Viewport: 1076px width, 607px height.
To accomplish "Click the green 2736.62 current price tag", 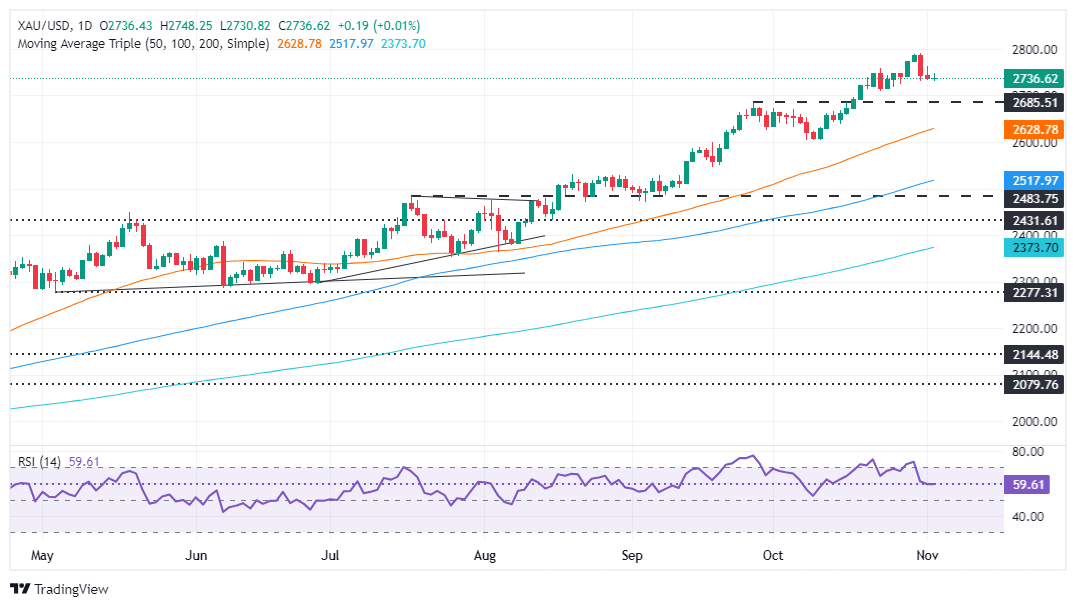I will [1034, 78].
